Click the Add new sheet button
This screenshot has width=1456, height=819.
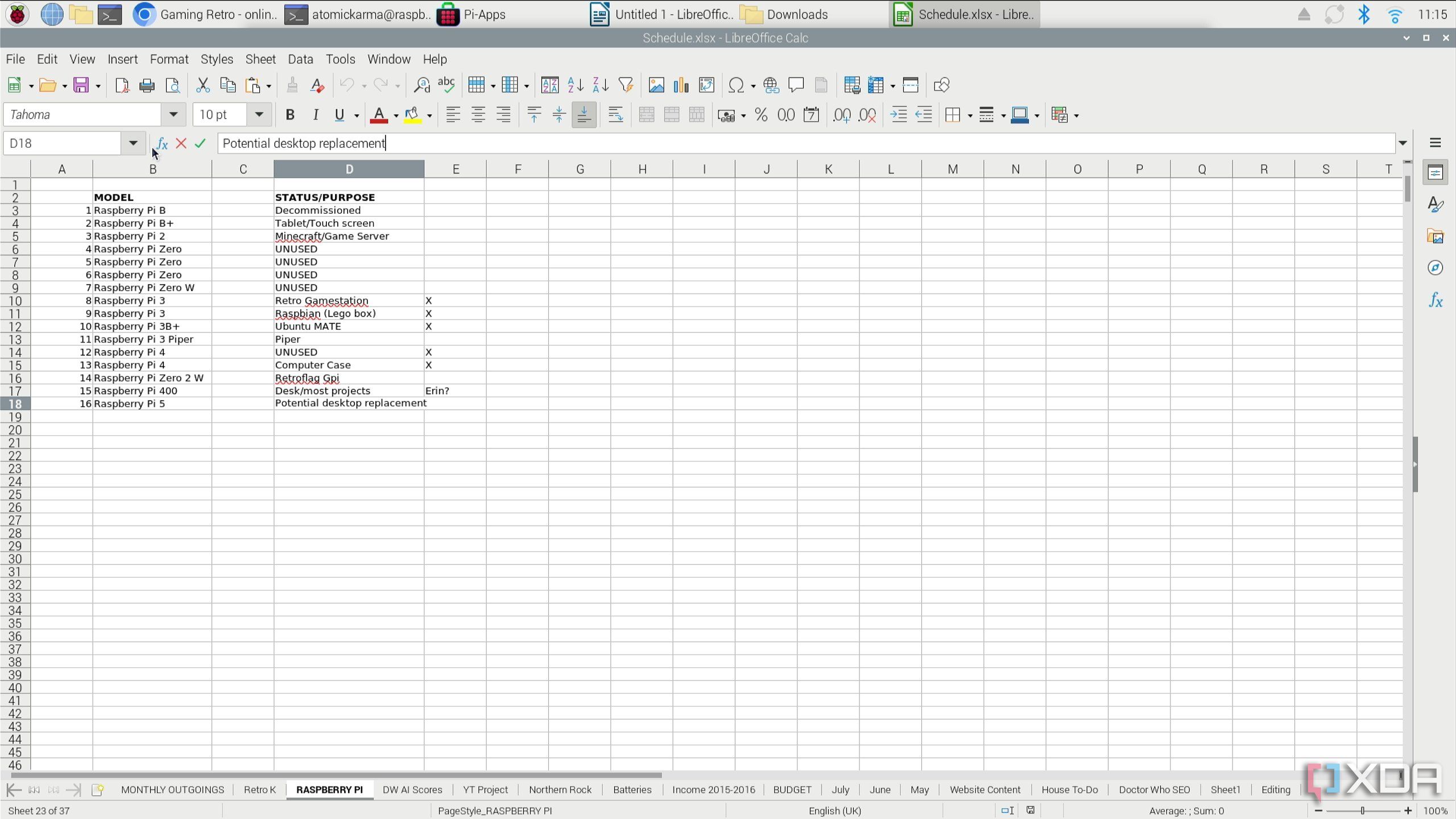pyautogui.click(x=97, y=790)
